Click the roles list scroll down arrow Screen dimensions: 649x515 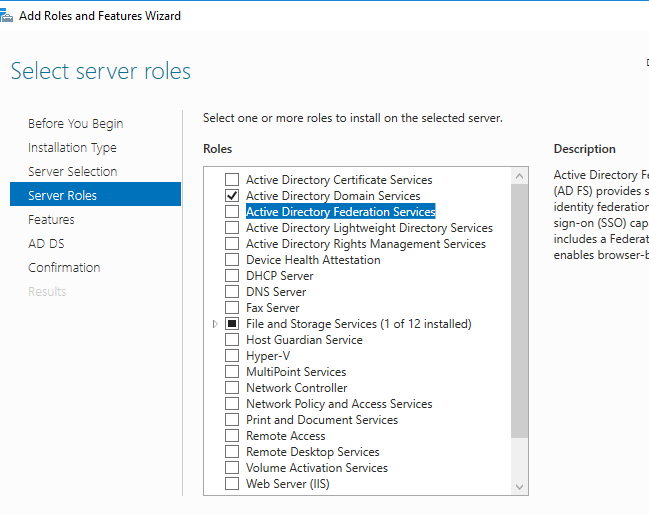coord(519,487)
